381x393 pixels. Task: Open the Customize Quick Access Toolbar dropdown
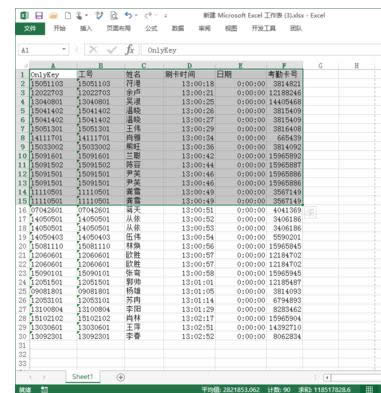[166, 16]
